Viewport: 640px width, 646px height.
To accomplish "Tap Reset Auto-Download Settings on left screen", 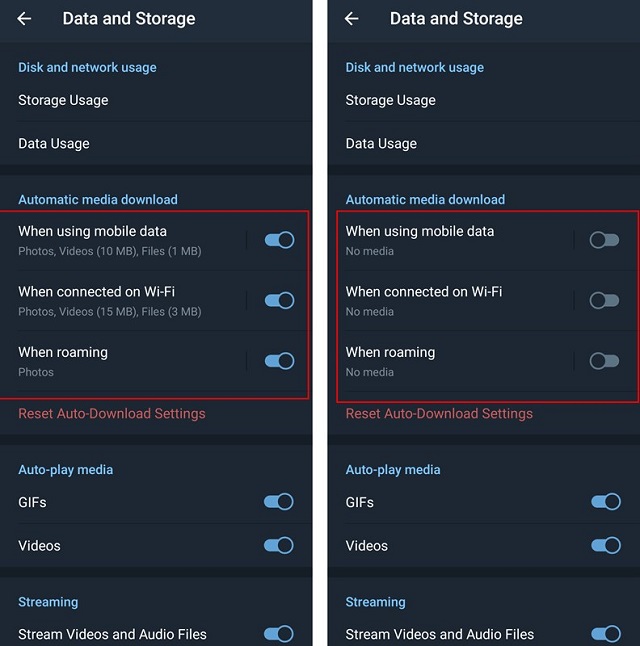I will click(x=112, y=414).
